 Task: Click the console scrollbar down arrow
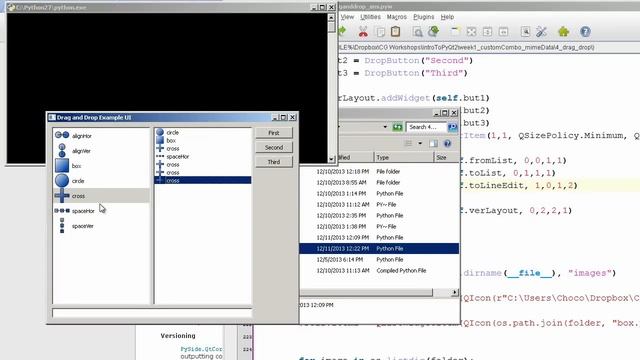(x=331, y=160)
